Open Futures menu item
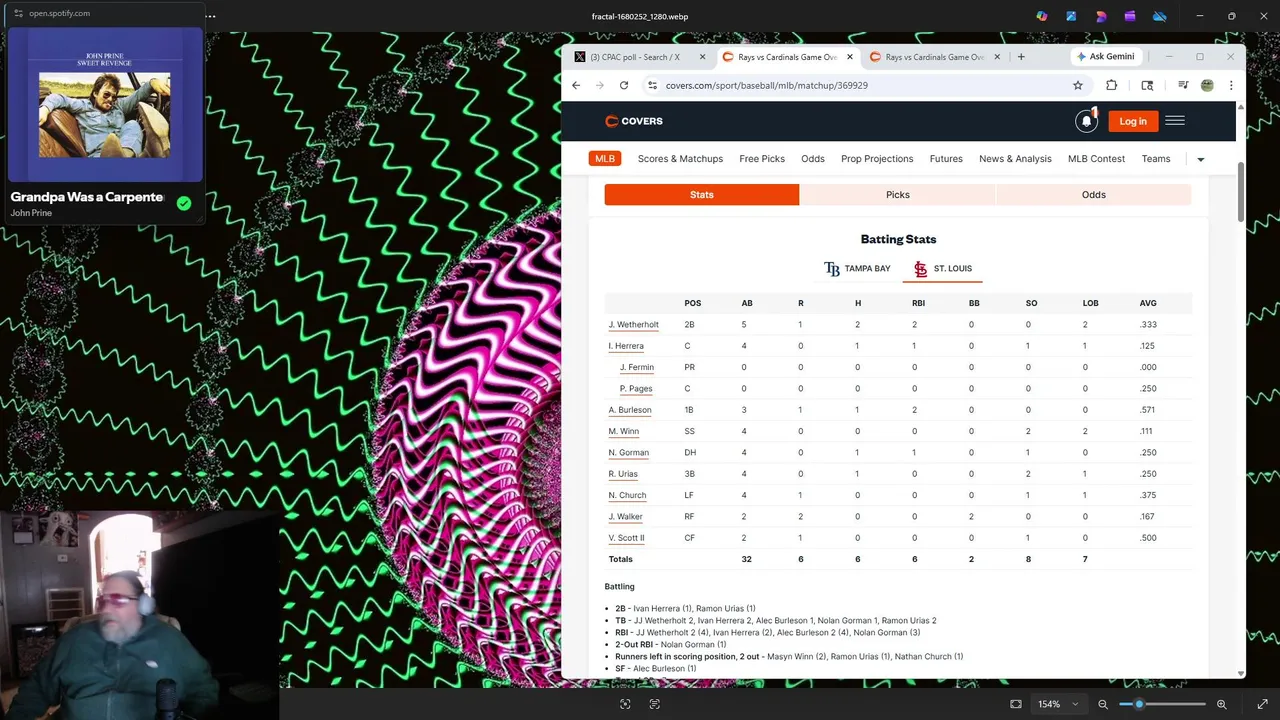1280x720 pixels. click(x=946, y=159)
